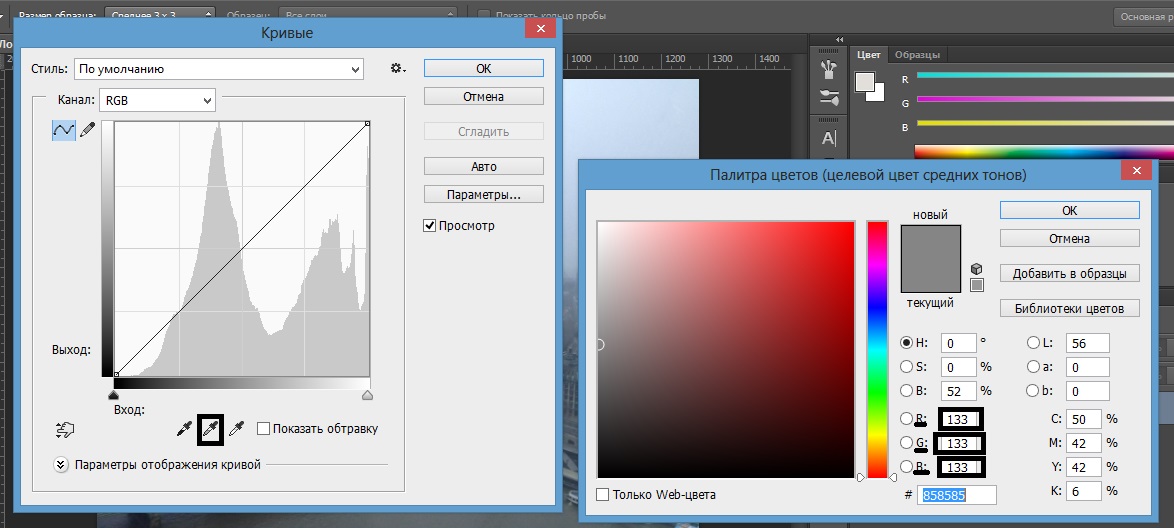The image size is (1174, 528).
Task: Enable the Показать обтравку checkbox
Action: [263, 428]
